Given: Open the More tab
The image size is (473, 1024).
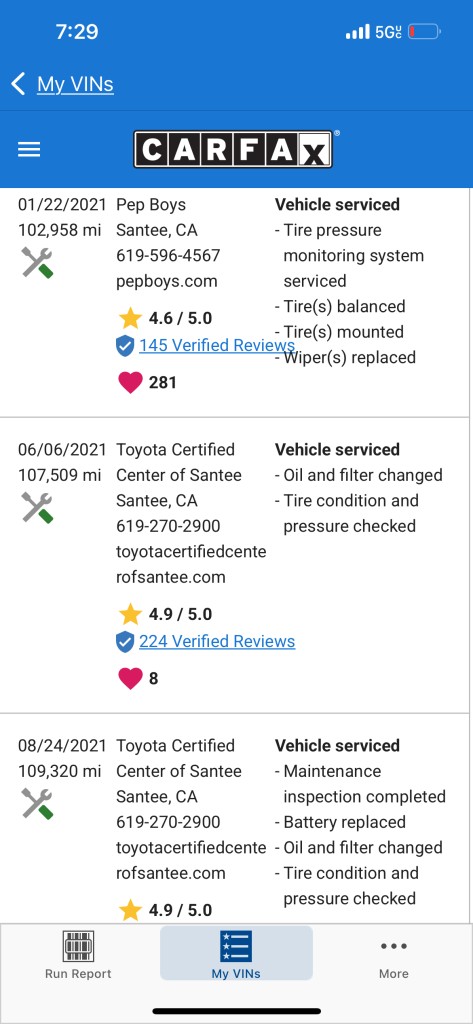Looking at the screenshot, I should pyautogui.click(x=393, y=954).
